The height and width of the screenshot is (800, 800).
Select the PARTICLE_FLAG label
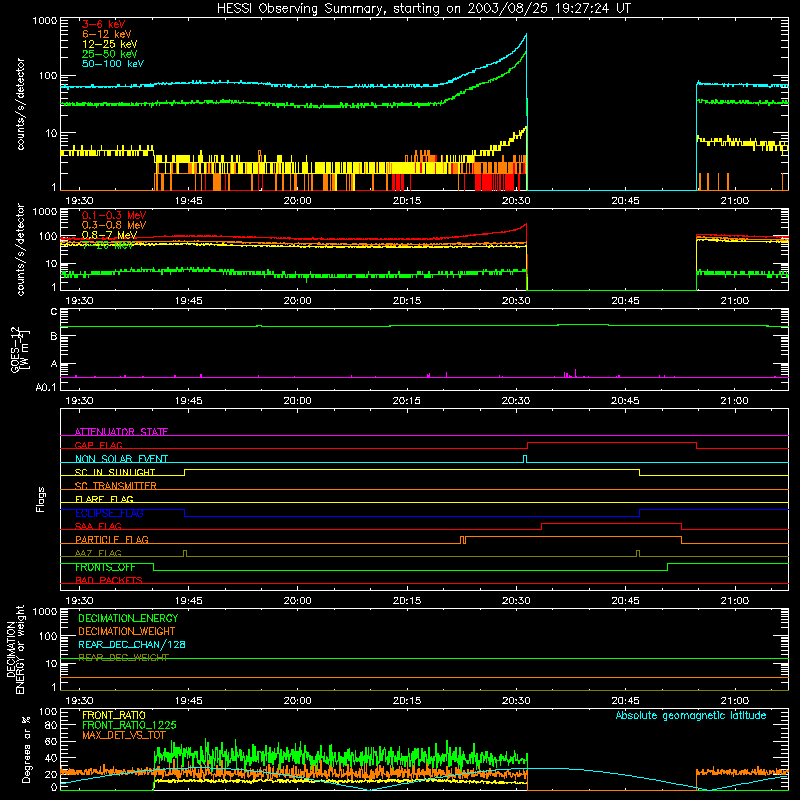click(x=112, y=540)
